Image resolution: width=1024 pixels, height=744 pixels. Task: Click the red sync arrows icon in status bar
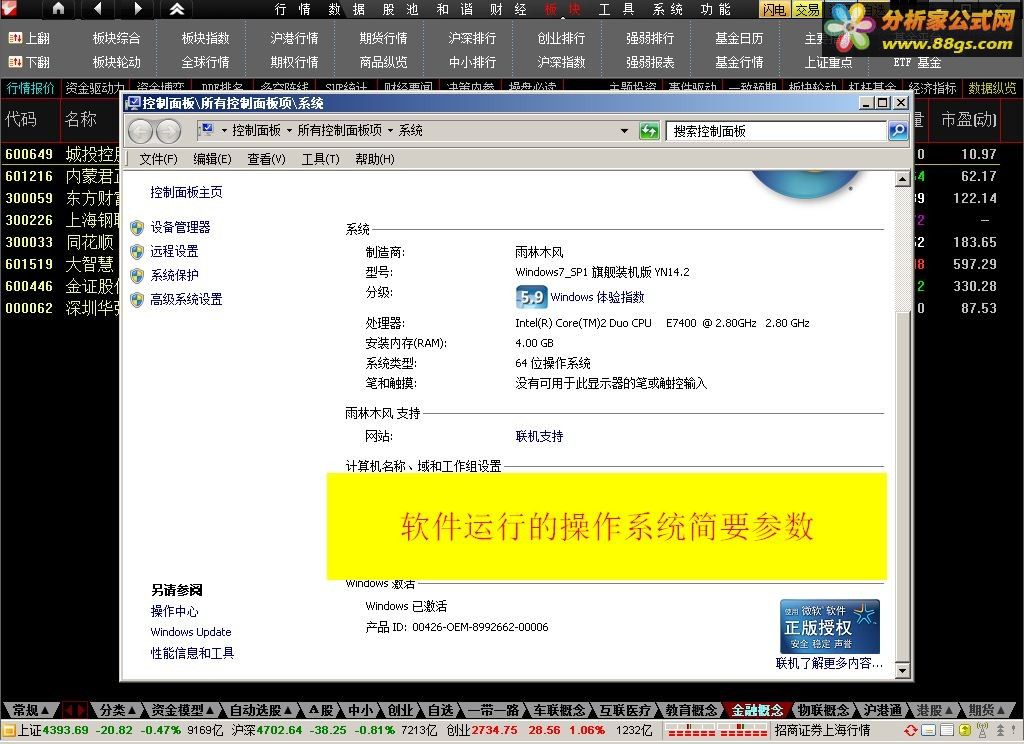tap(910, 730)
